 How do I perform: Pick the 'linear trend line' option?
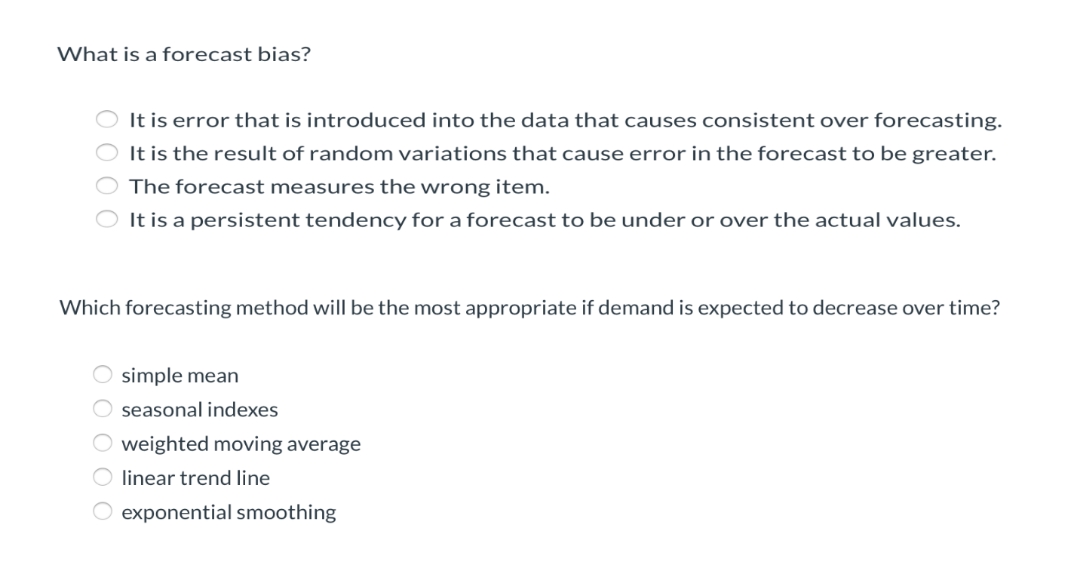tap(102, 477)
